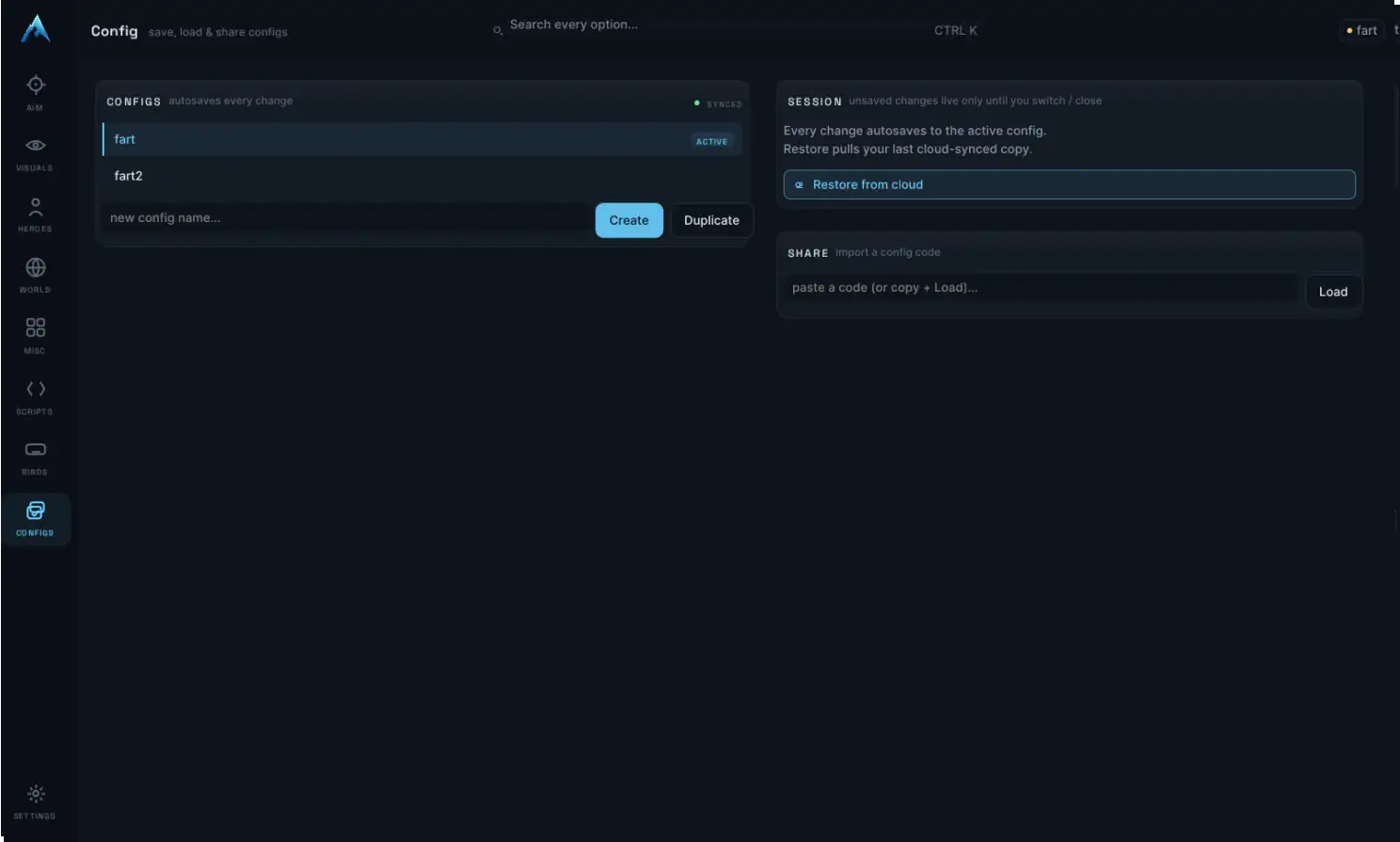
Task: Click the Load code button
Action: tap(1333, 292)
